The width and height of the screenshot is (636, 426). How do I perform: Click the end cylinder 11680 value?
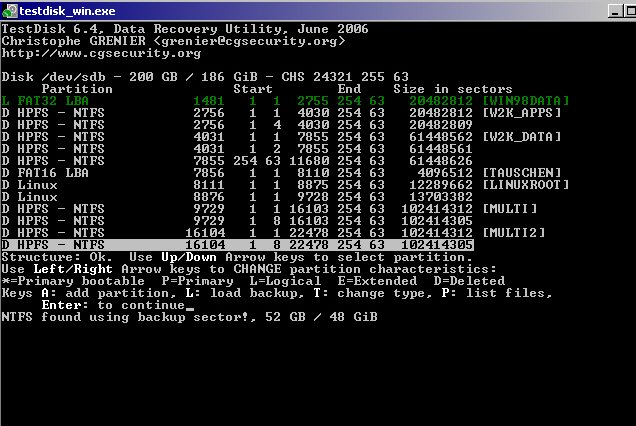point(309,161)
